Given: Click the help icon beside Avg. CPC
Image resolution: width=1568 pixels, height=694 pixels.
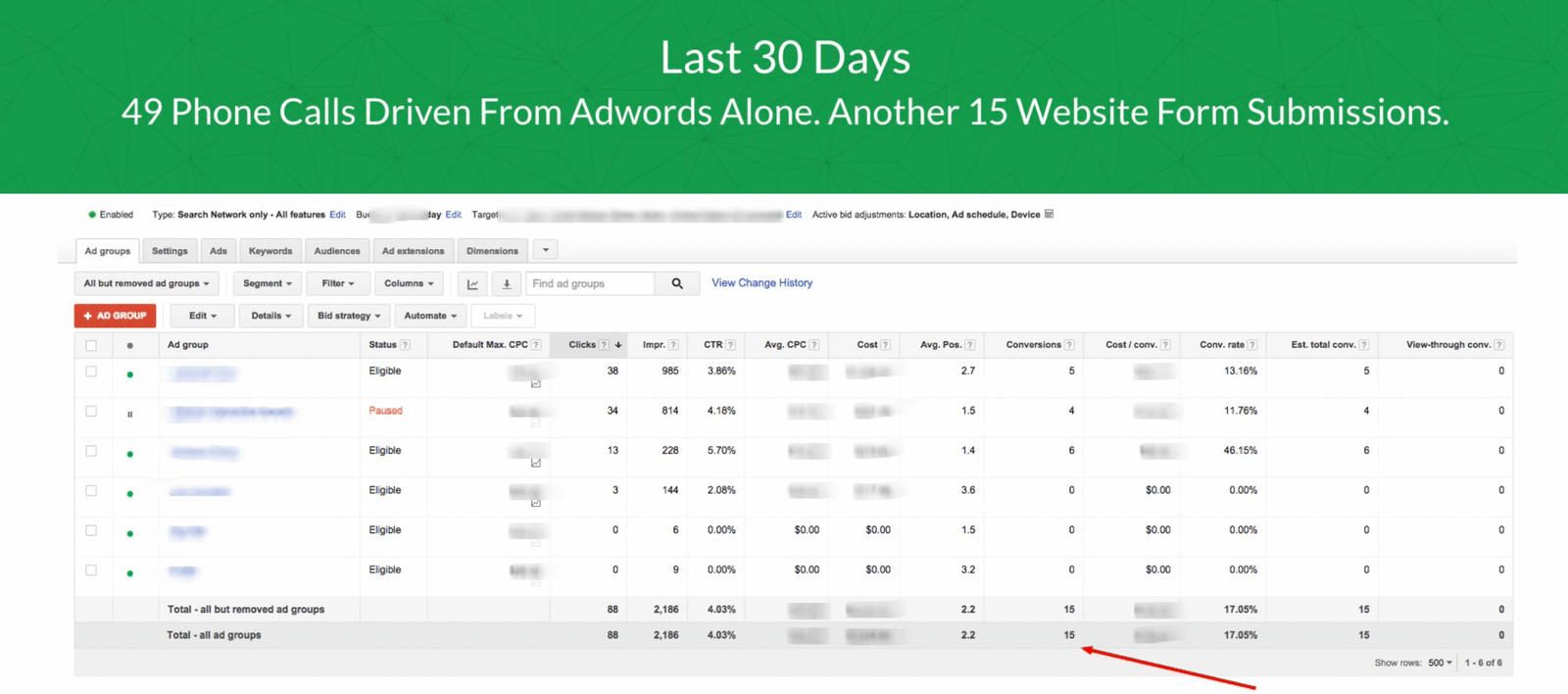Looking at the screenshot, I should click(x=814, y=345).
